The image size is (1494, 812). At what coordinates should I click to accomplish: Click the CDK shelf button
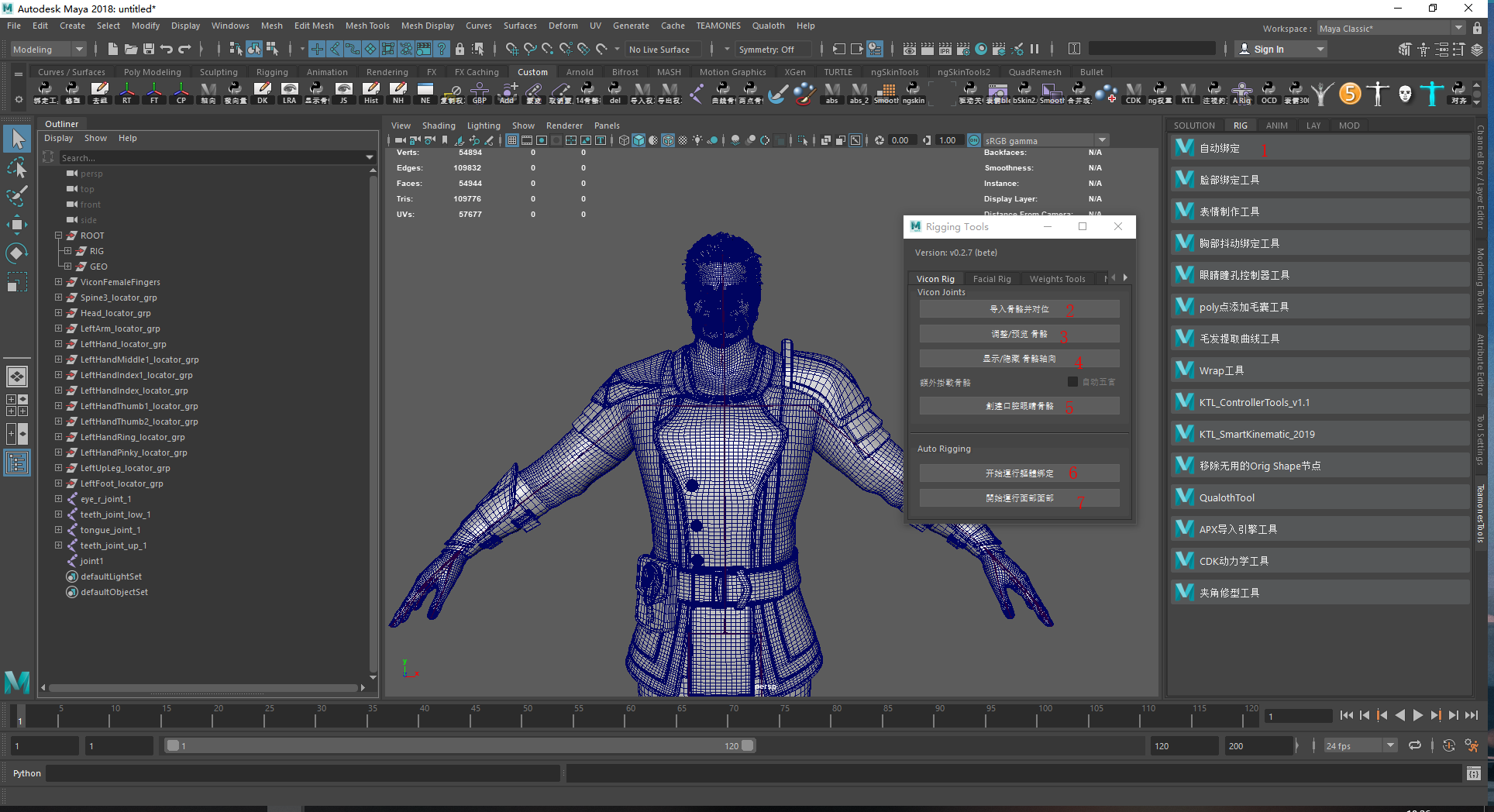[x=1133, y=93]
